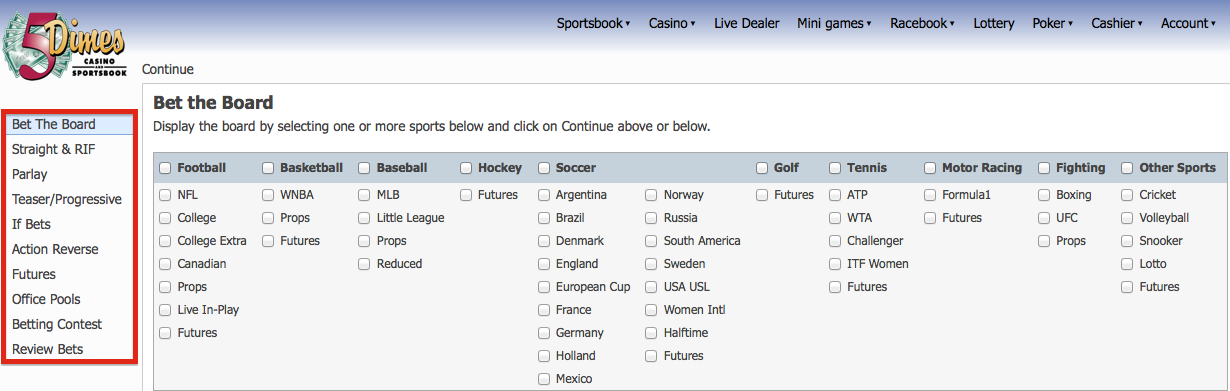Screen dimensions: 1230x391
Task: Select the WTA checkbox
Action: [x=835, y=218]
